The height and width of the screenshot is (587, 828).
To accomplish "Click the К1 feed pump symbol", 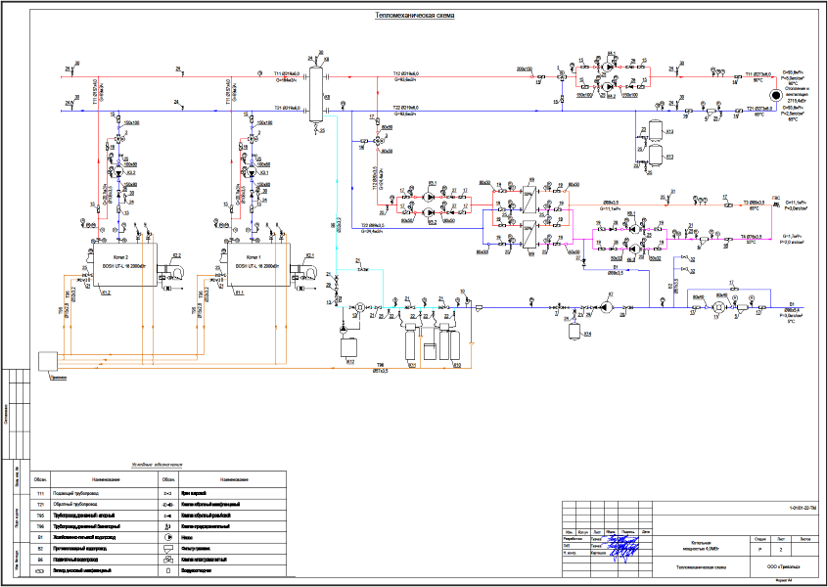I will (605, 307).
